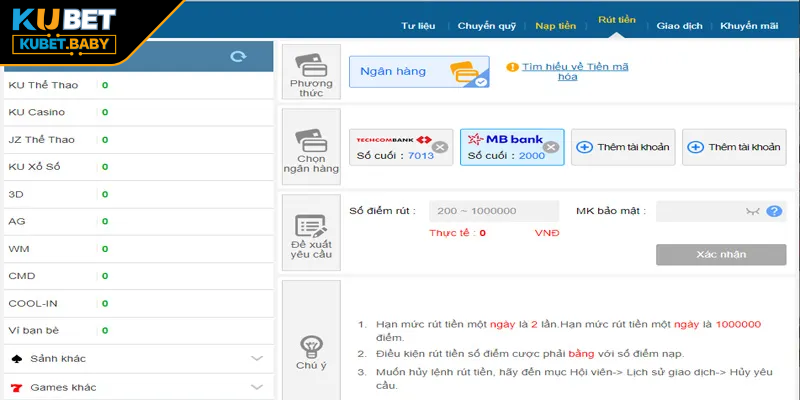Remove the Techcombank account with its X
The image size is (800, 400).
coord(440,147)
